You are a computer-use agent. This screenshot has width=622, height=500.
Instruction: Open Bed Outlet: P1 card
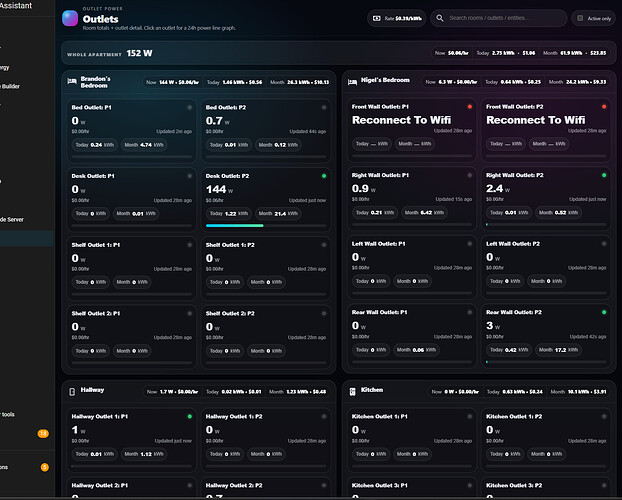tap(131, 131)
